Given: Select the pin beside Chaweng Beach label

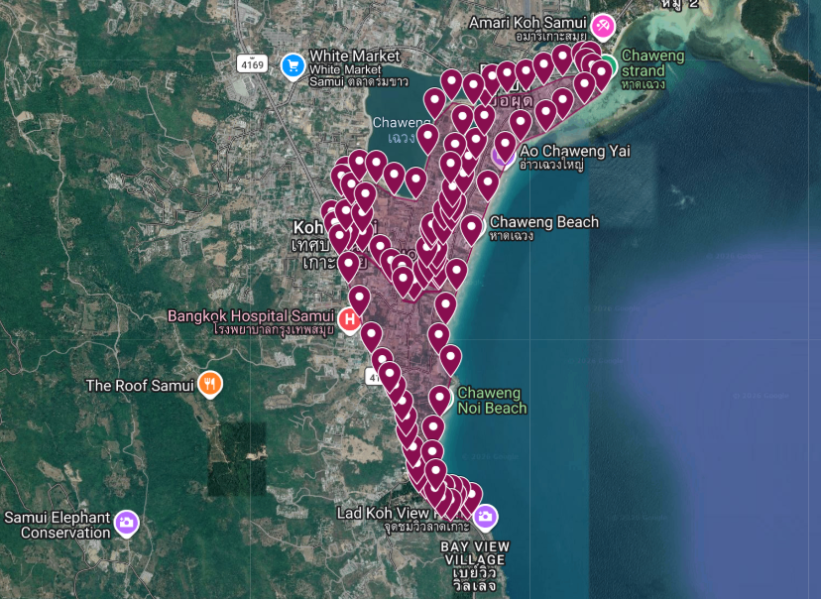Looking at the screenshot, I should click(471, 230).
